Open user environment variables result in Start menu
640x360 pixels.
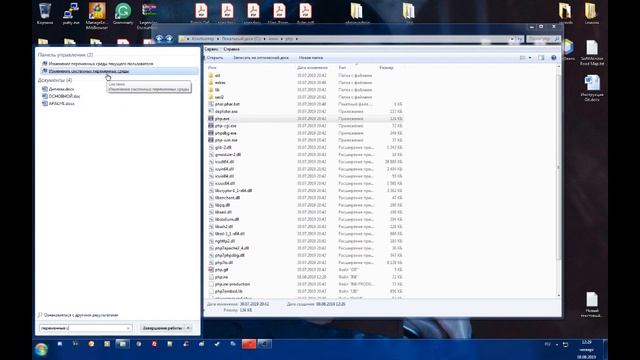click(x=101, y=64)
